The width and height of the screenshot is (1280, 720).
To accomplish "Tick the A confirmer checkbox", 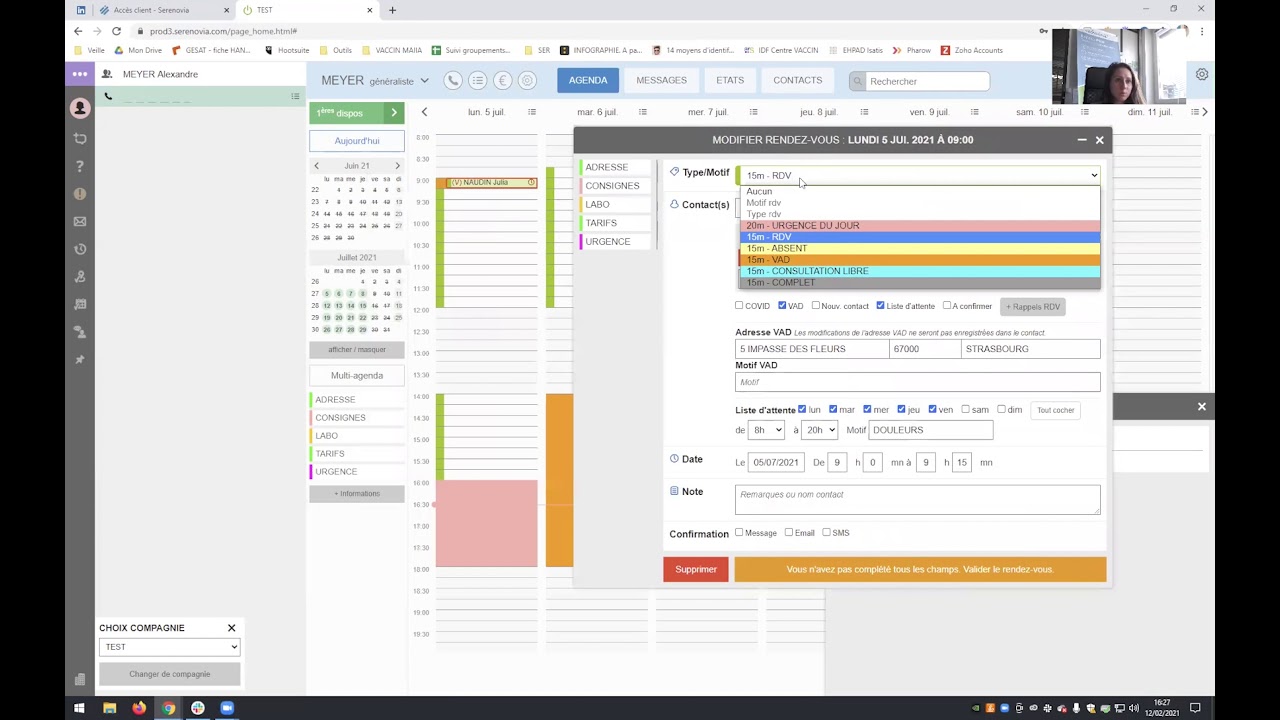I will [x=946, y=306].
